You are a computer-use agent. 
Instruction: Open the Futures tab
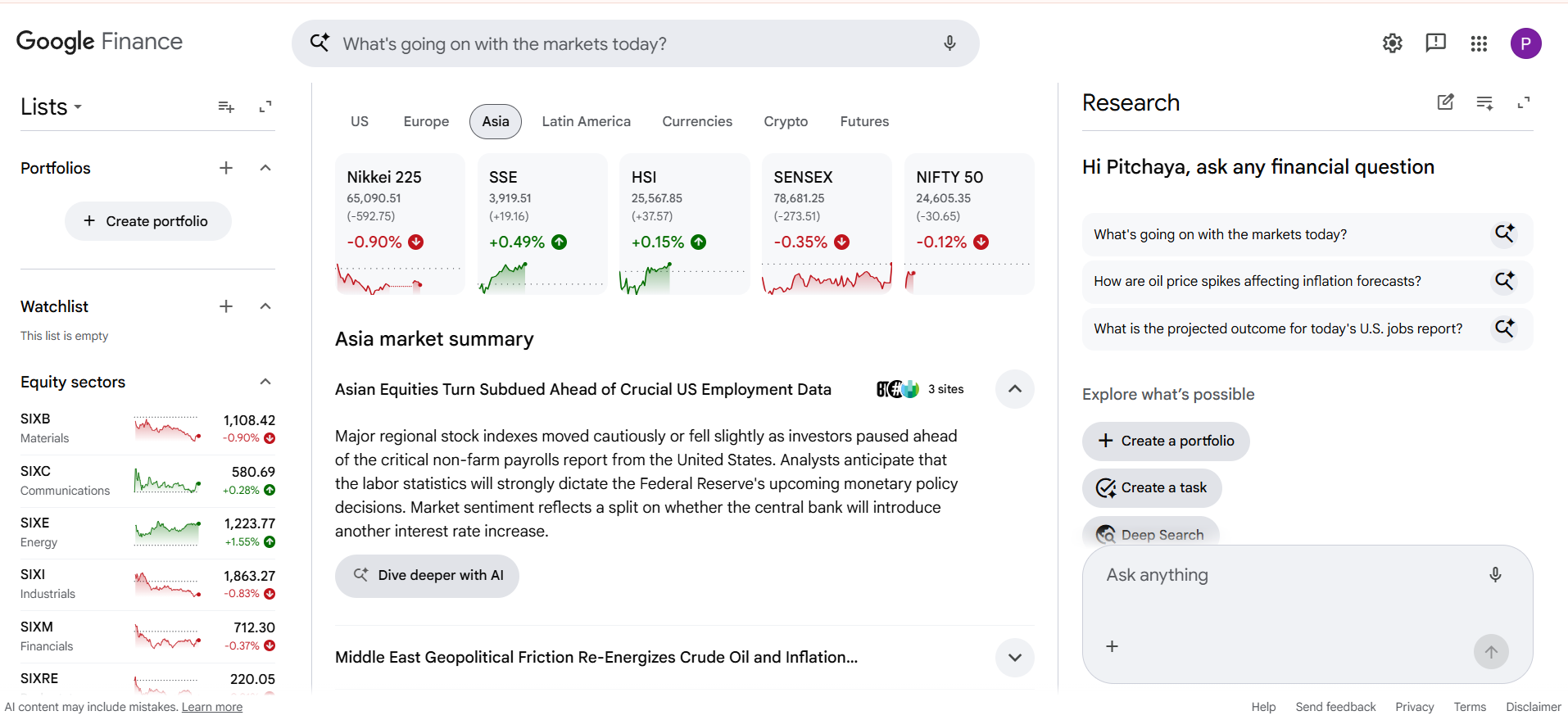(x=864, y=121)
